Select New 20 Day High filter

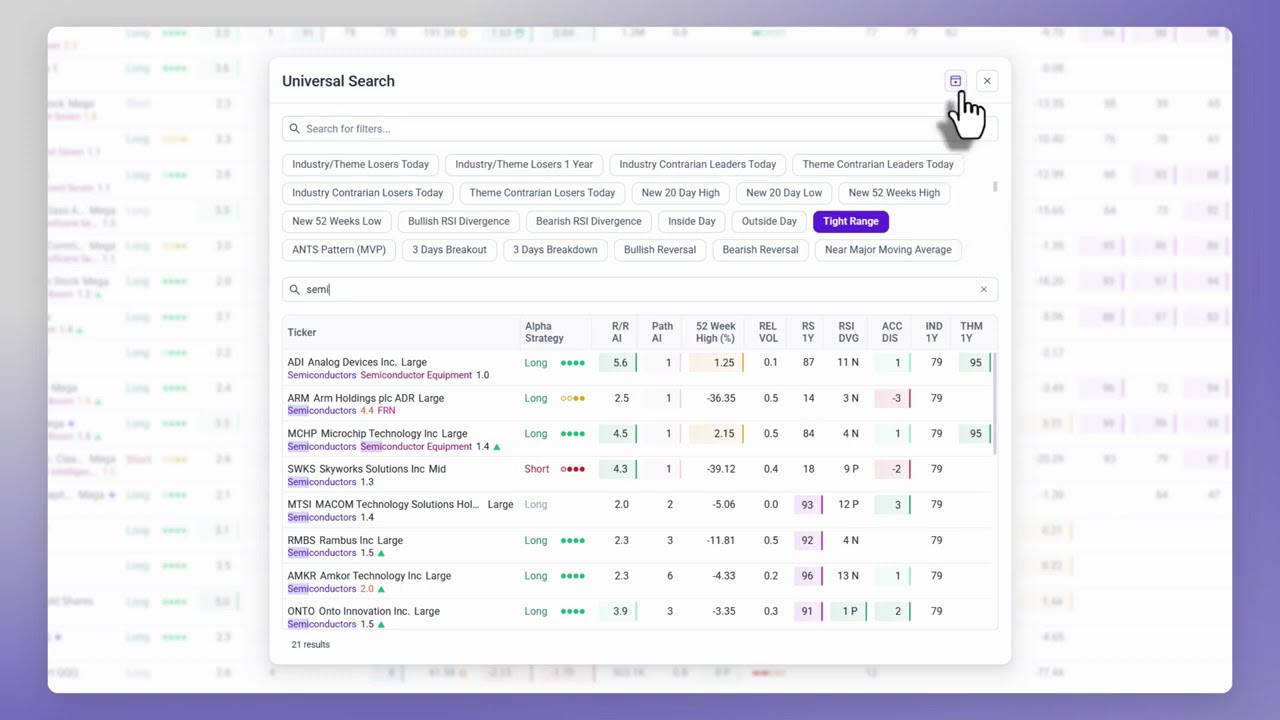tap(680, 193)
